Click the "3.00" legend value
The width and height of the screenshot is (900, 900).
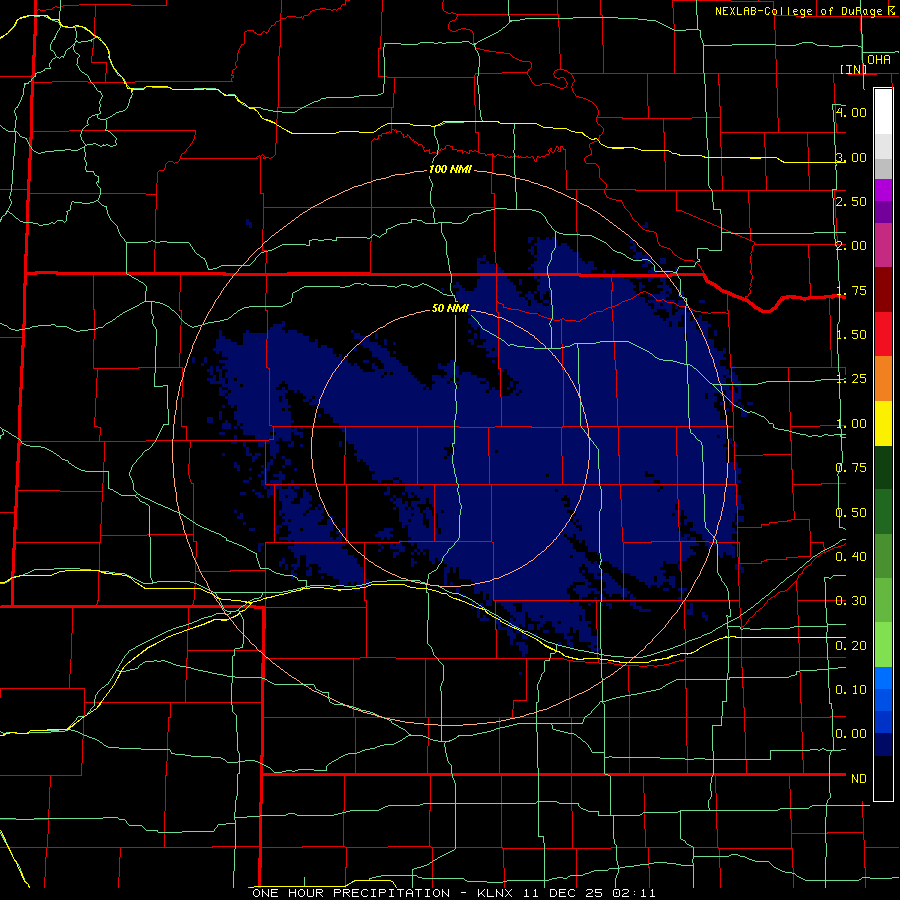(851, 157)
